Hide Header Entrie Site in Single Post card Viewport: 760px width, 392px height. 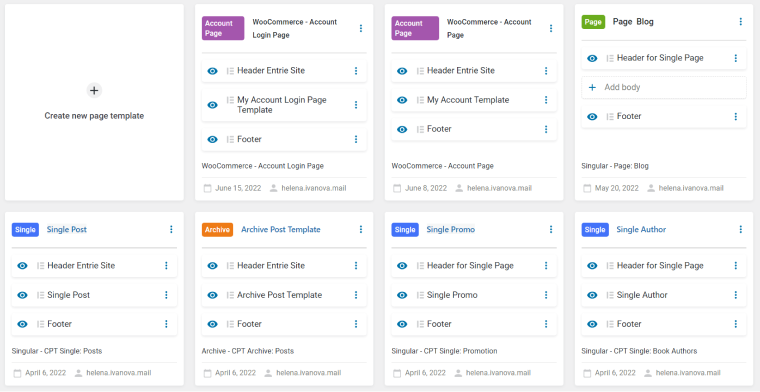22,266
